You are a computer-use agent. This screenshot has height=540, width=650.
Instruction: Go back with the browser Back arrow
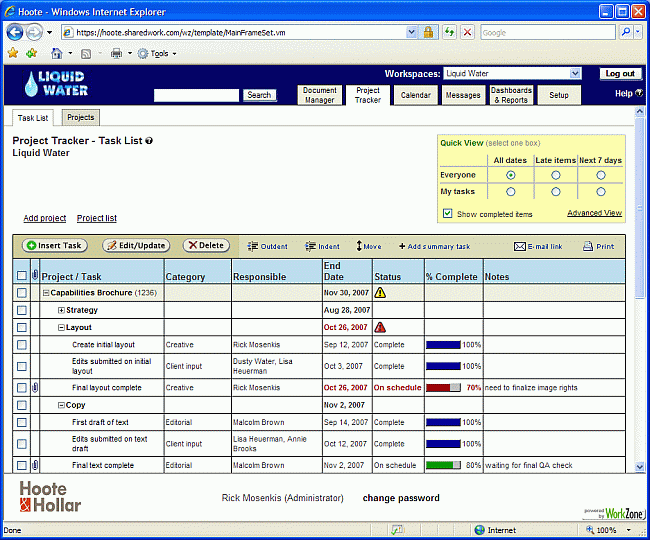(x=15, y=32)
